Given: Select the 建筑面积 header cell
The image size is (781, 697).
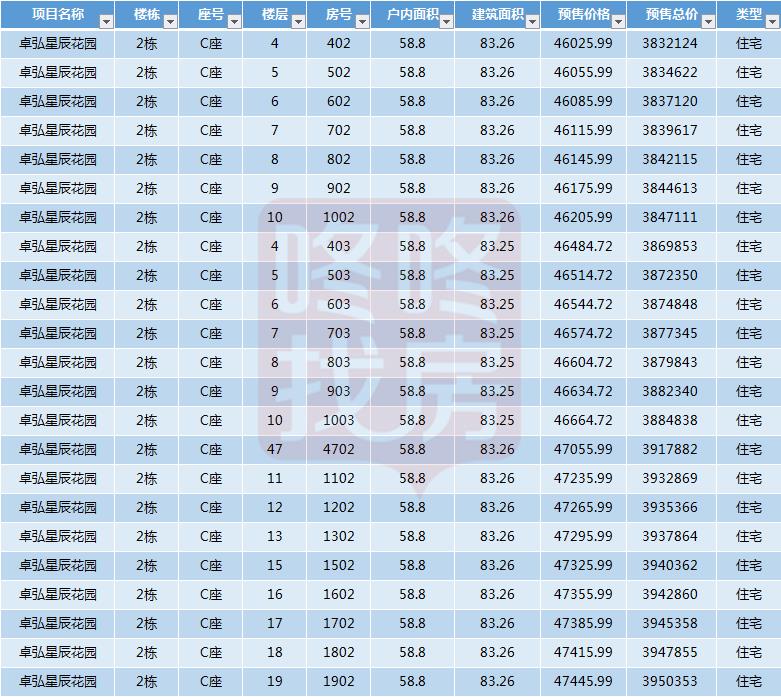Looking at the screenshot, I should [497, 14].
